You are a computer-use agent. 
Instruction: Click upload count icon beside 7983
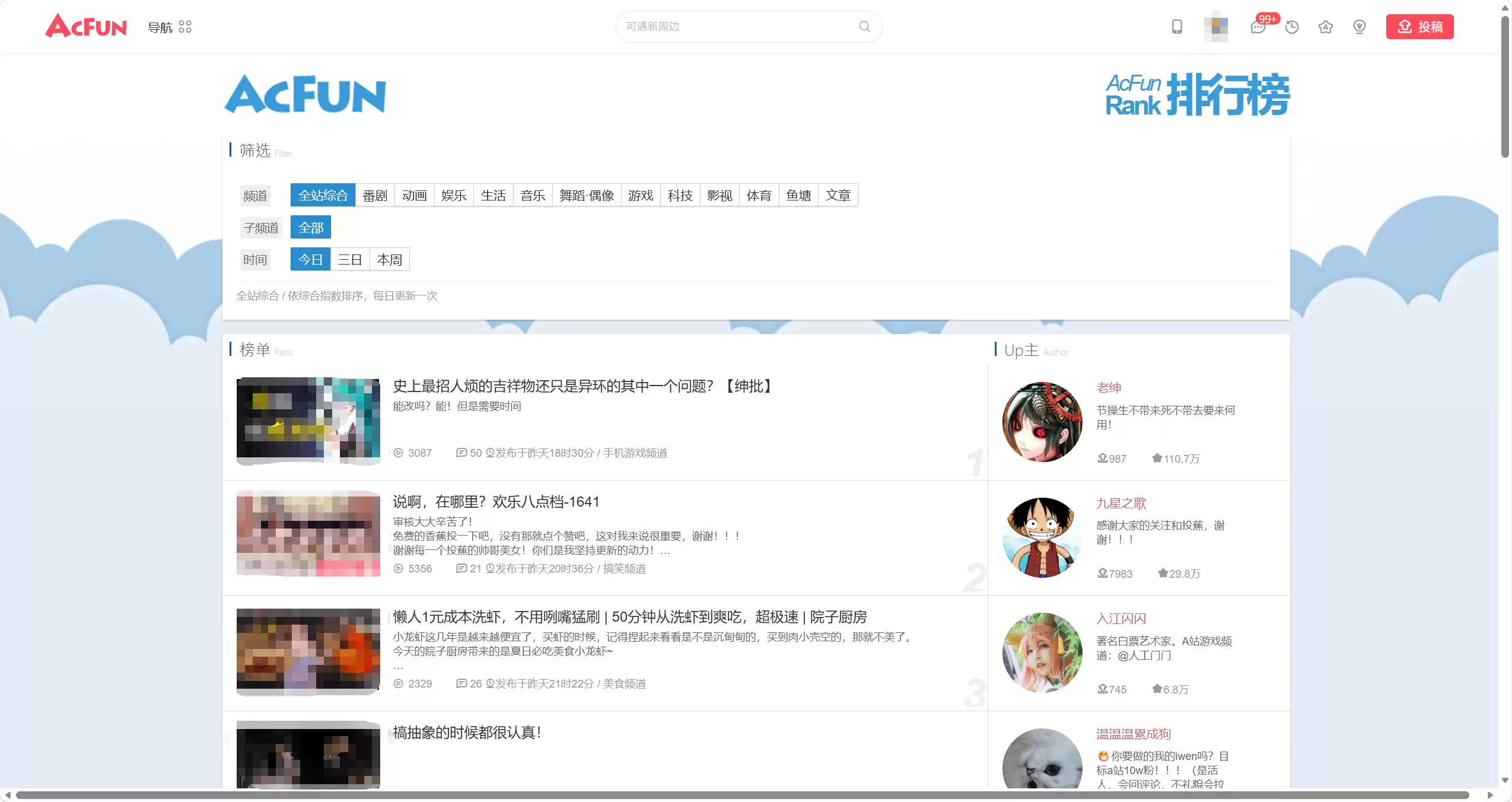pyautogui.click(x=1102, y=573)
